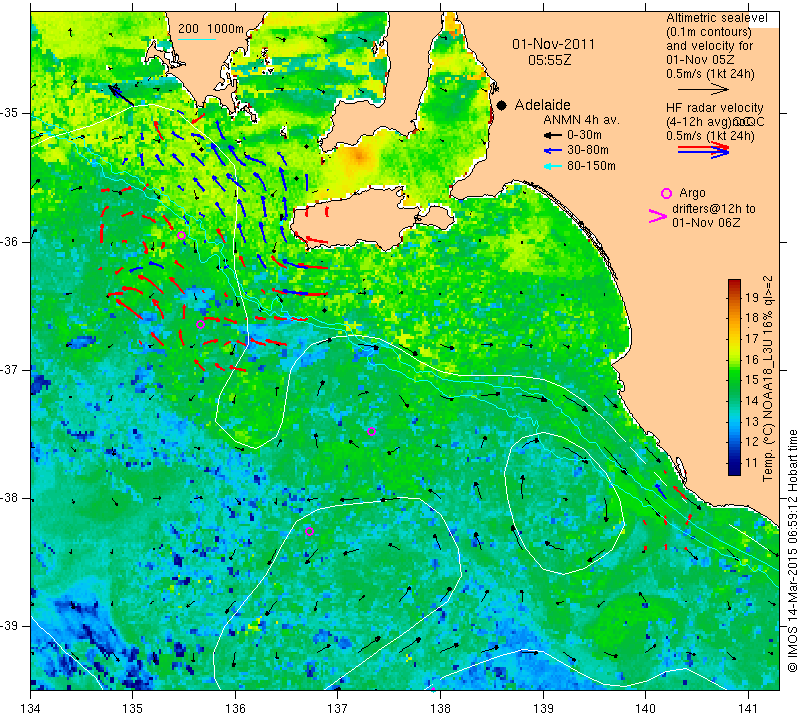Click the 'drifters@12h to' legend text

714,209
